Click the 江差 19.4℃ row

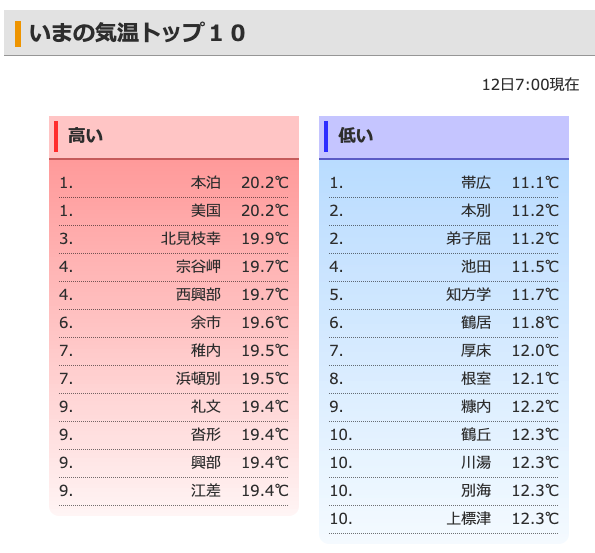coord(173,491)
